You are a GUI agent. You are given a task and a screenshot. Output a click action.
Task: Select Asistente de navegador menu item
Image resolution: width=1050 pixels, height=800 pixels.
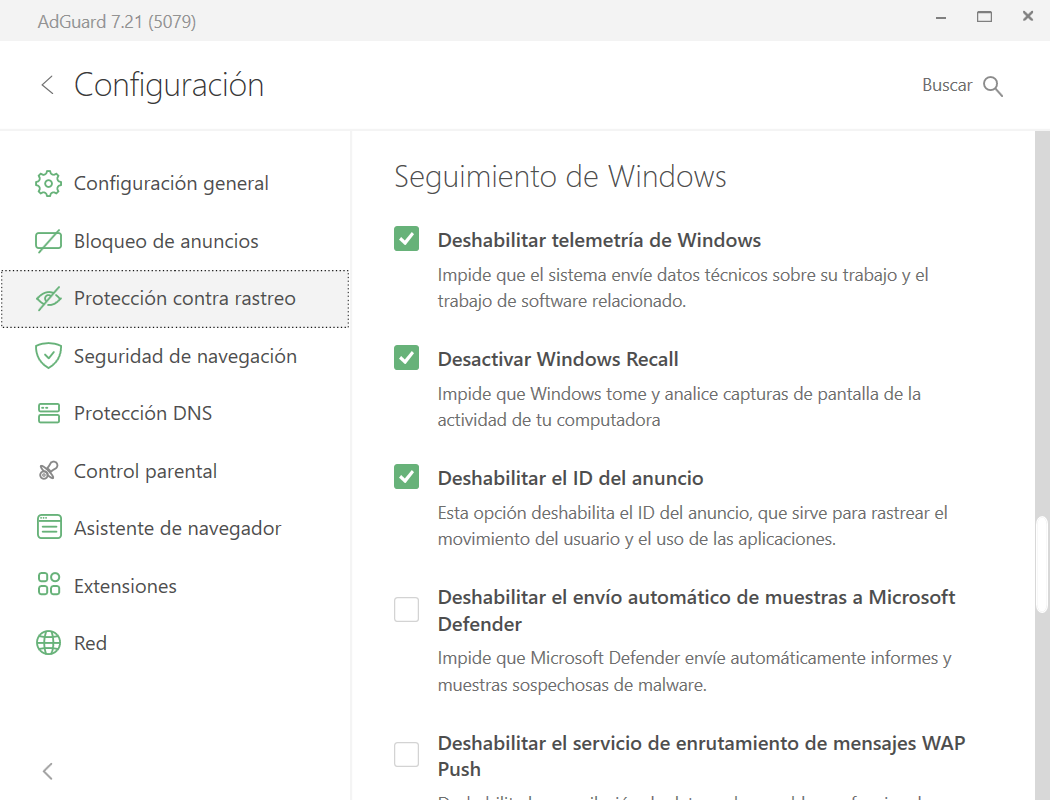[175, 528]
